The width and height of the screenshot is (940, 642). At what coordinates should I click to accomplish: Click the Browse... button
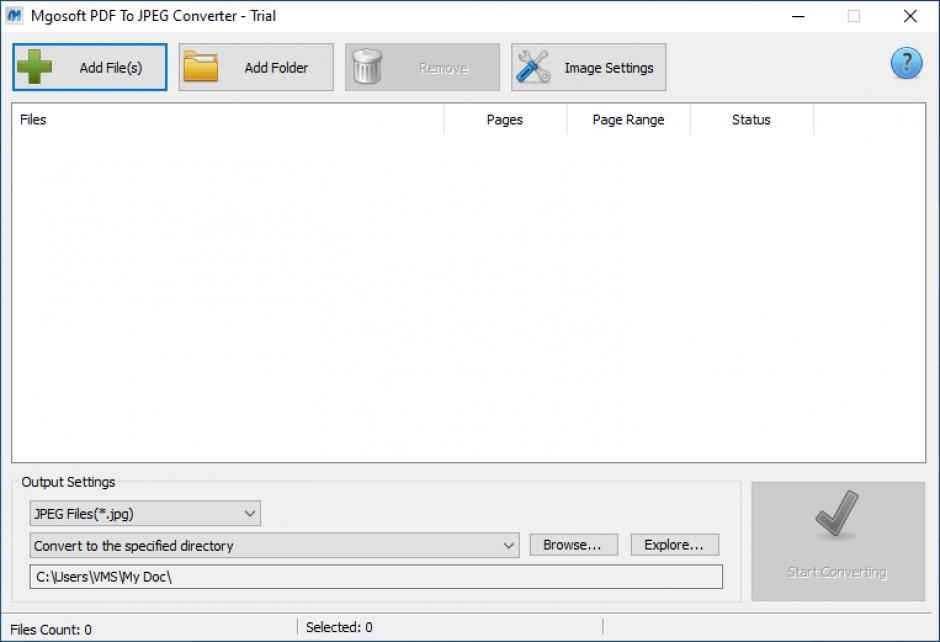(573, 545)
